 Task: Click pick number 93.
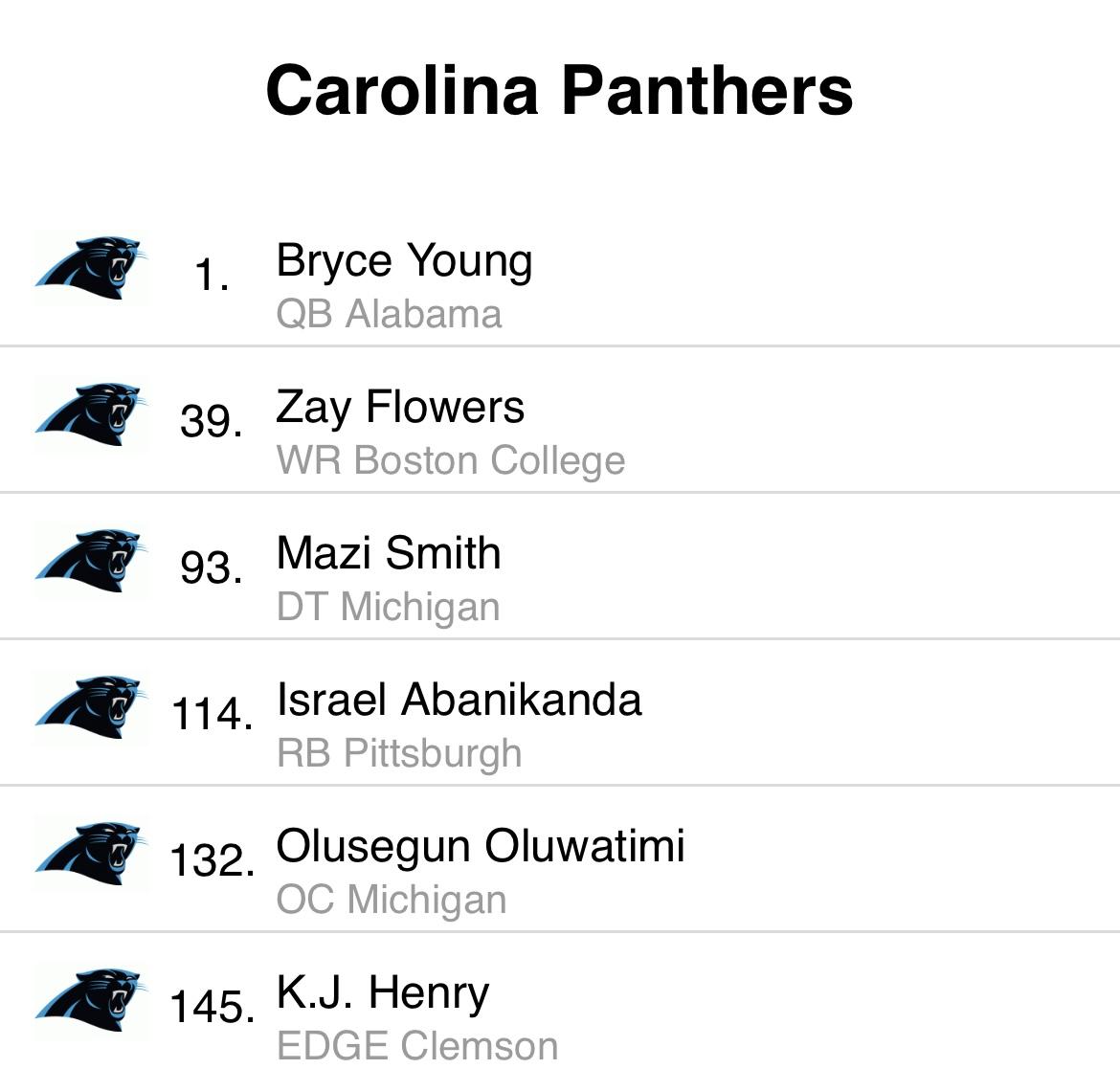pos(212,568)
